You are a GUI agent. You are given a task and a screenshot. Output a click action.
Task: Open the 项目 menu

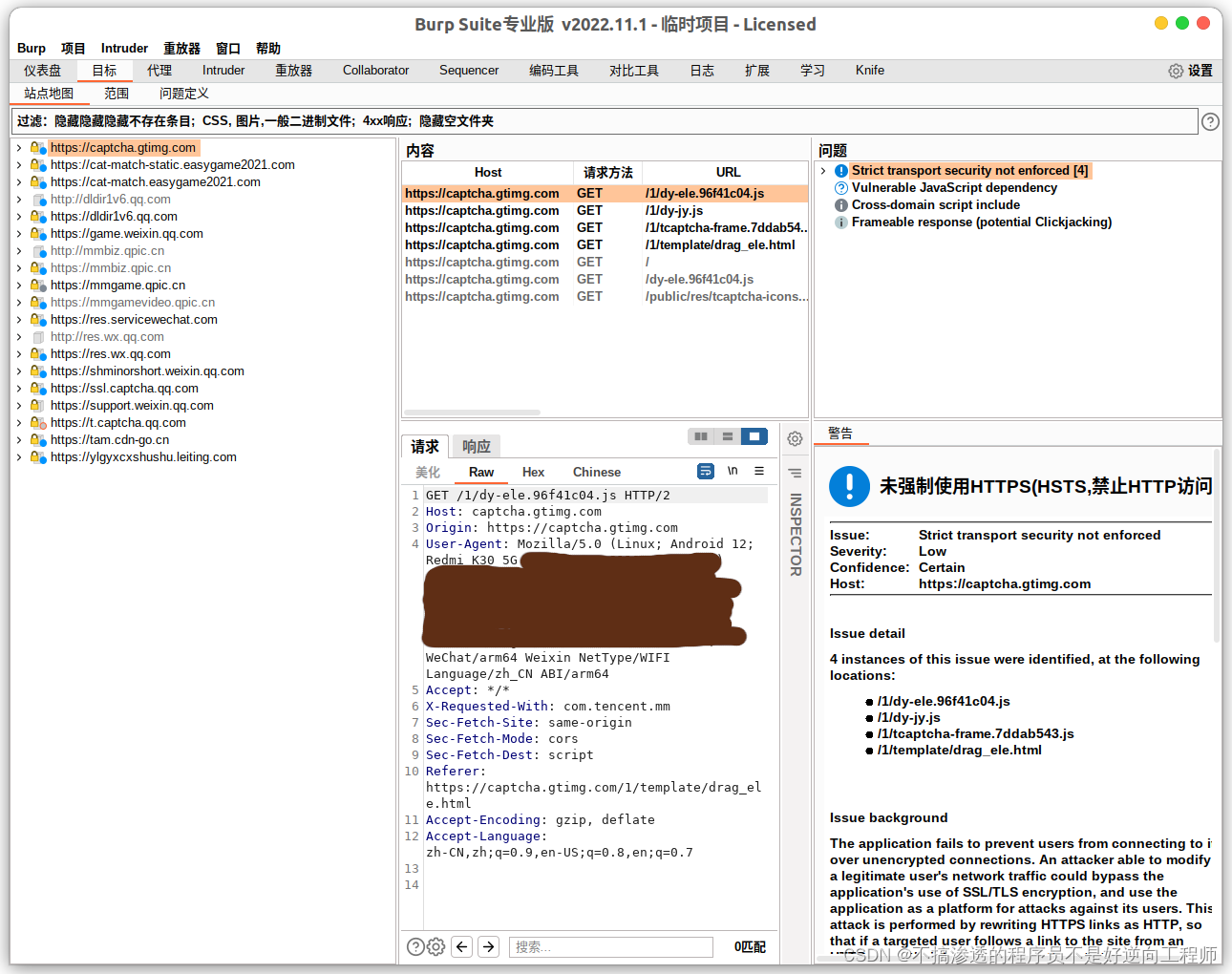(74, 49)
